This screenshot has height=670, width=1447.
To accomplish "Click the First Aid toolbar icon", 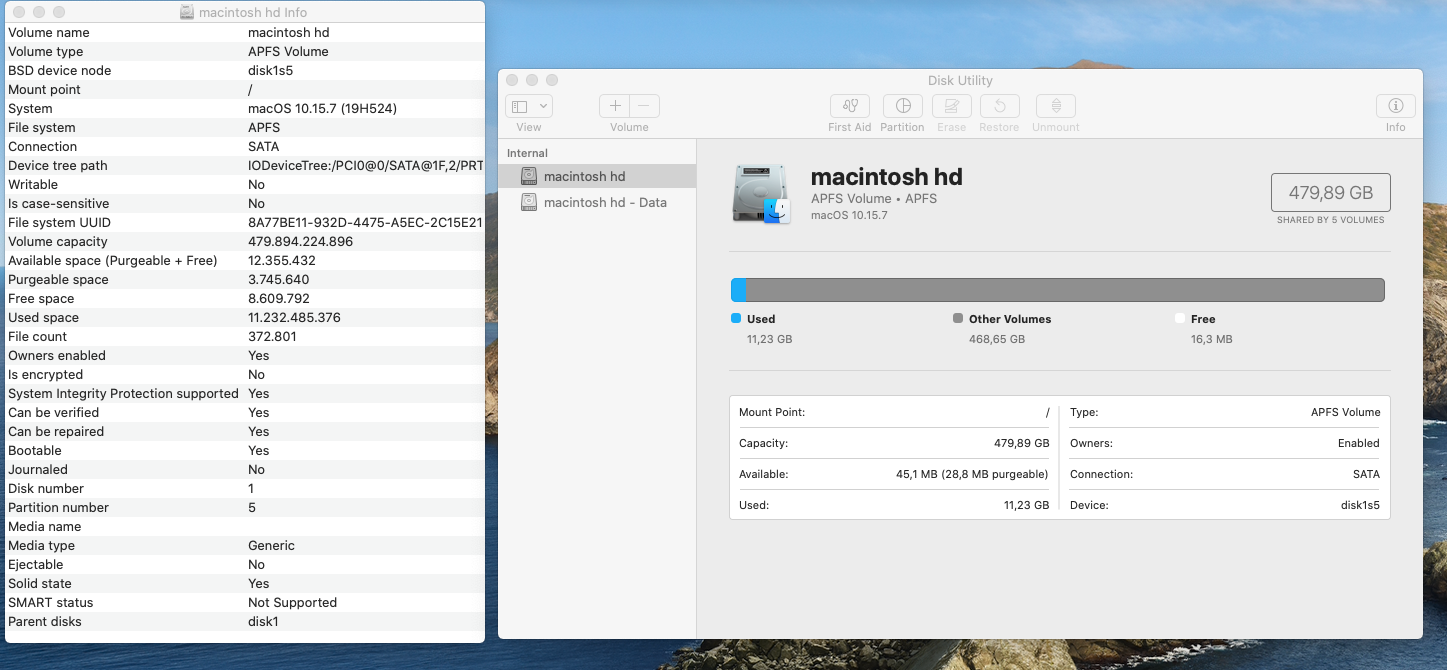I will pyautogui.click(x=849, y=106).
